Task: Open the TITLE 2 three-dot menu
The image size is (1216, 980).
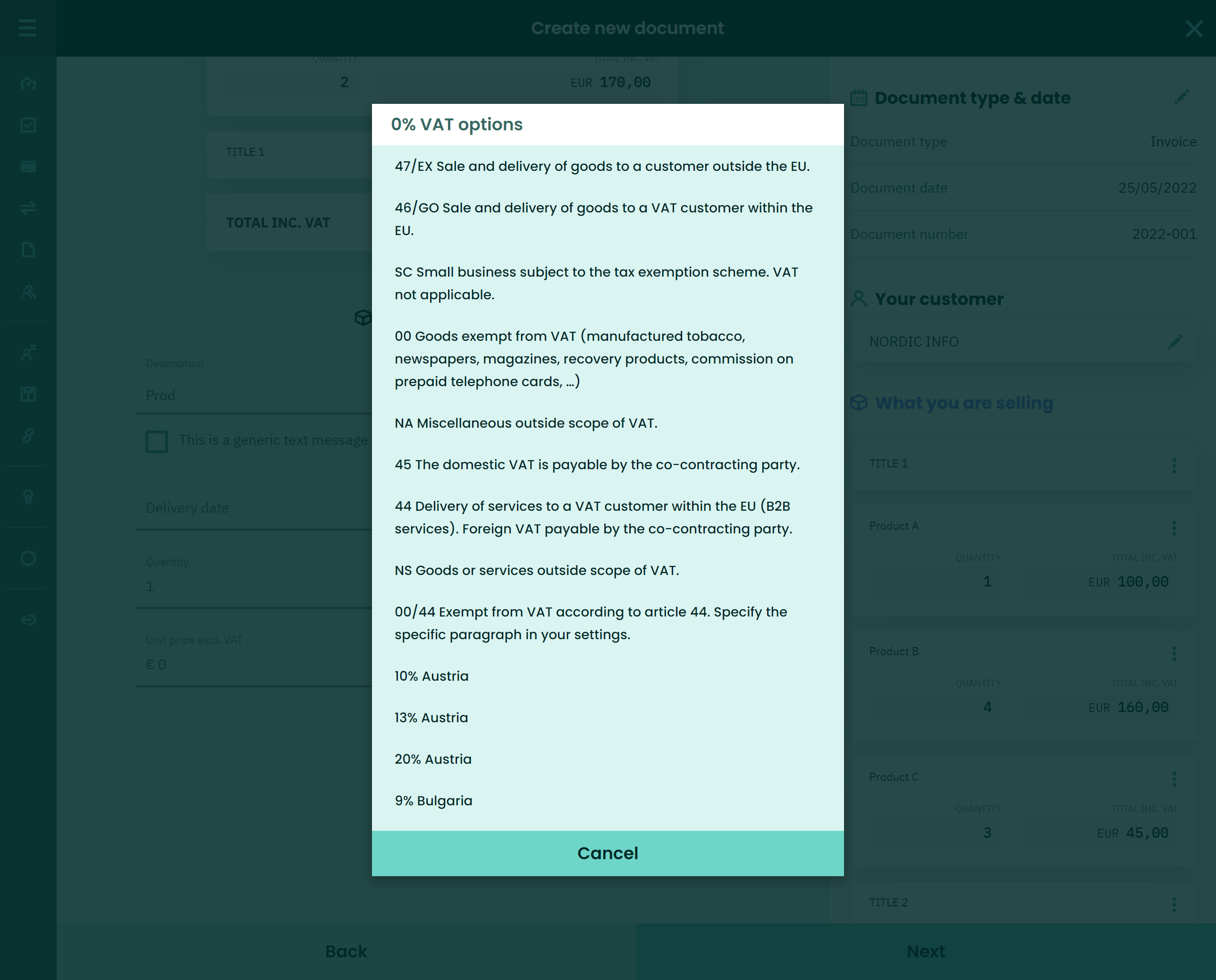Action: 1174,904
